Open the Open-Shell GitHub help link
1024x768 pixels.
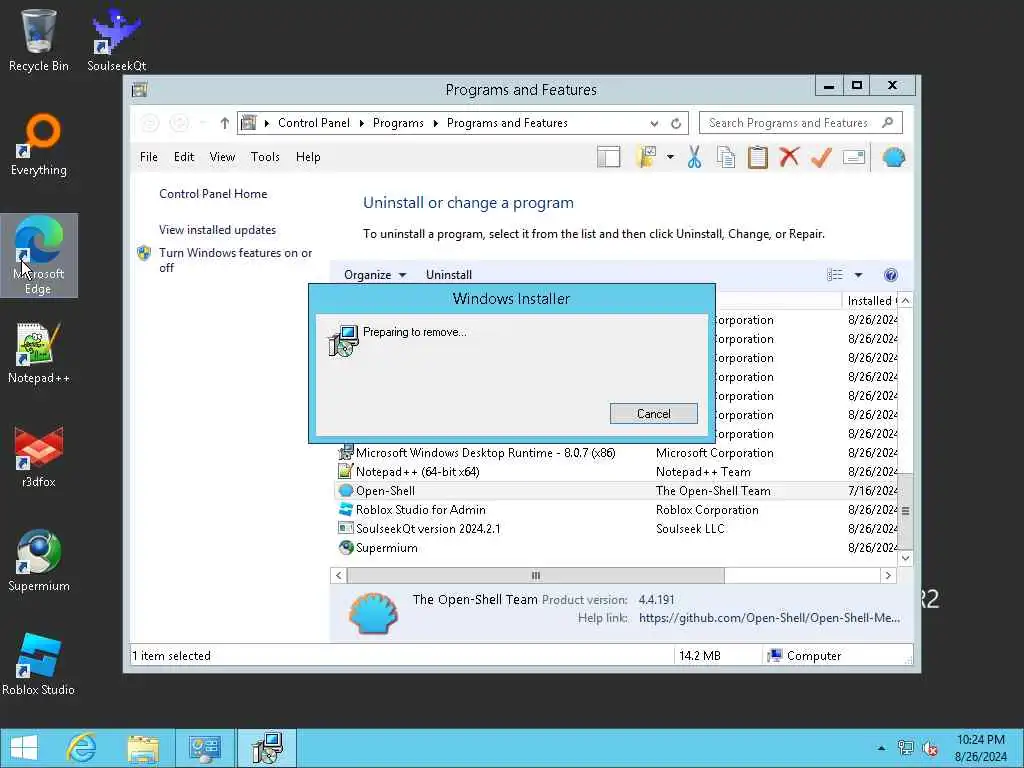pos(769,618)
